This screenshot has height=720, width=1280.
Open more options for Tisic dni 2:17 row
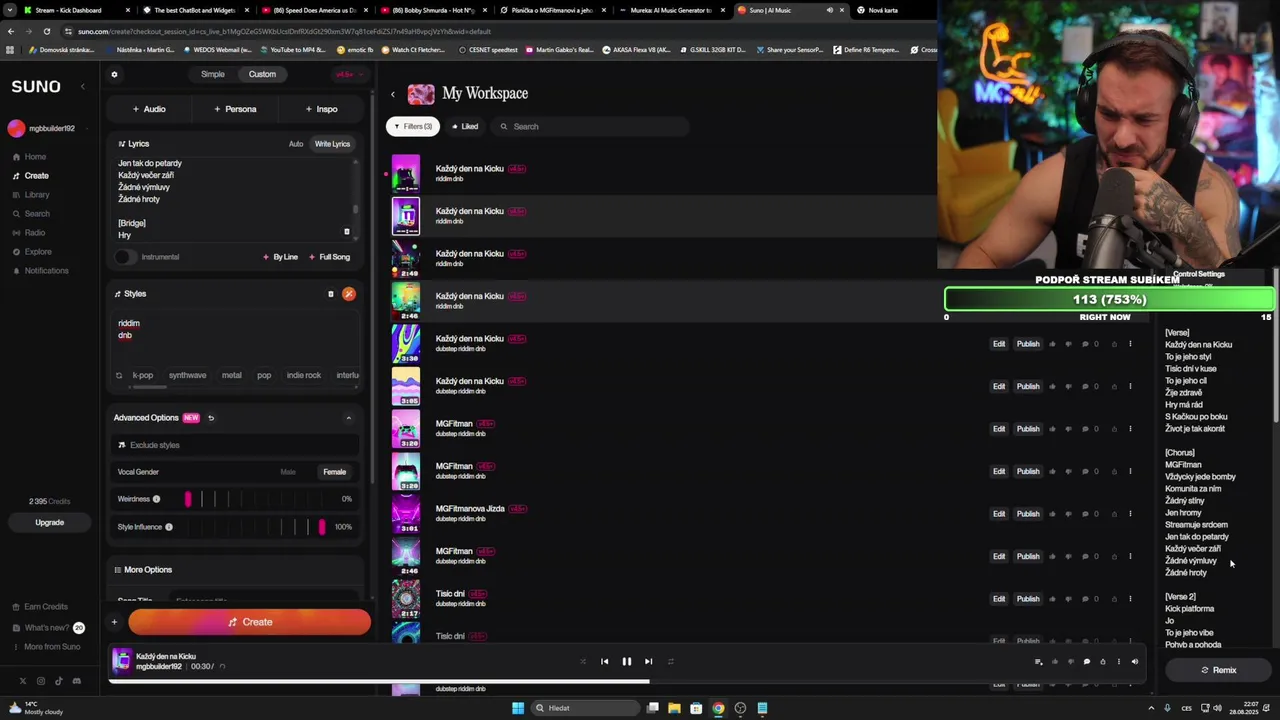1131,599
